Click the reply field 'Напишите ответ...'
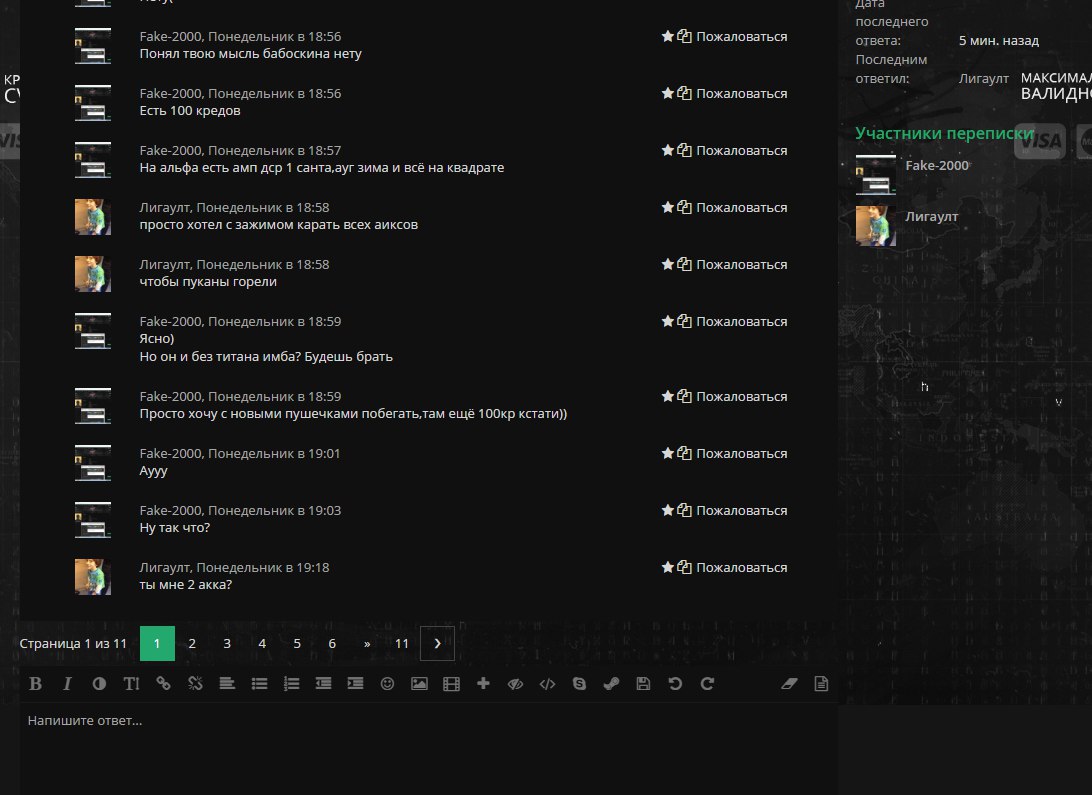Image resolution: width=1092 pixels, height=795 pixels. point(429,748)
